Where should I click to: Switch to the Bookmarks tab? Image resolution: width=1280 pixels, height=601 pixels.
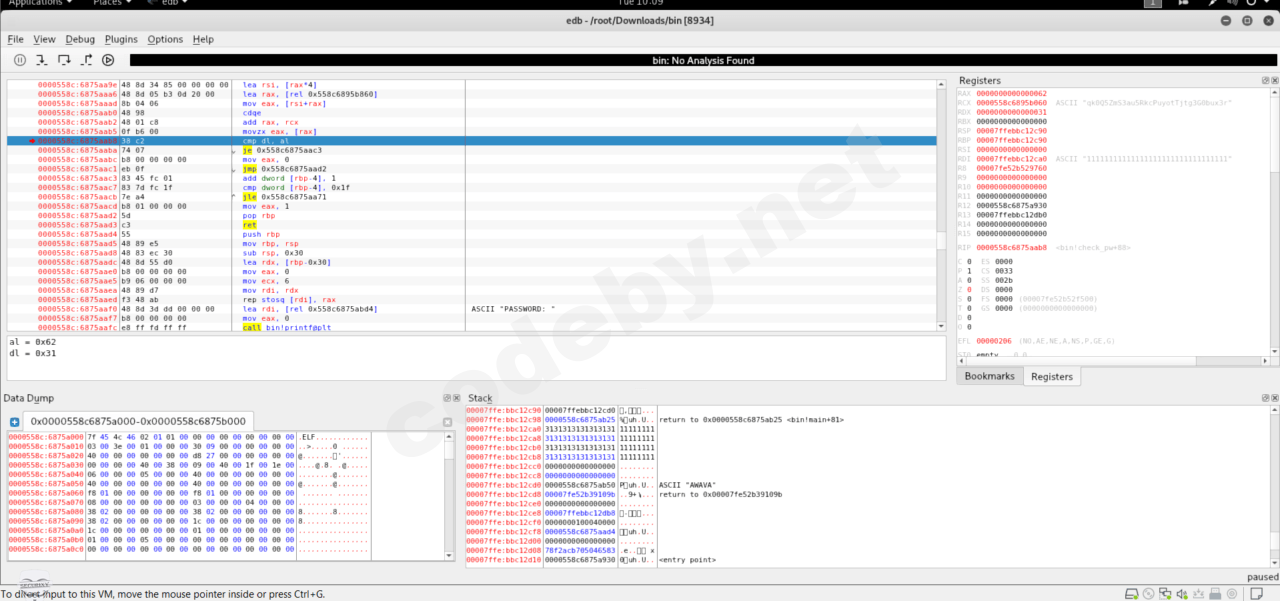tap(989, 376)
